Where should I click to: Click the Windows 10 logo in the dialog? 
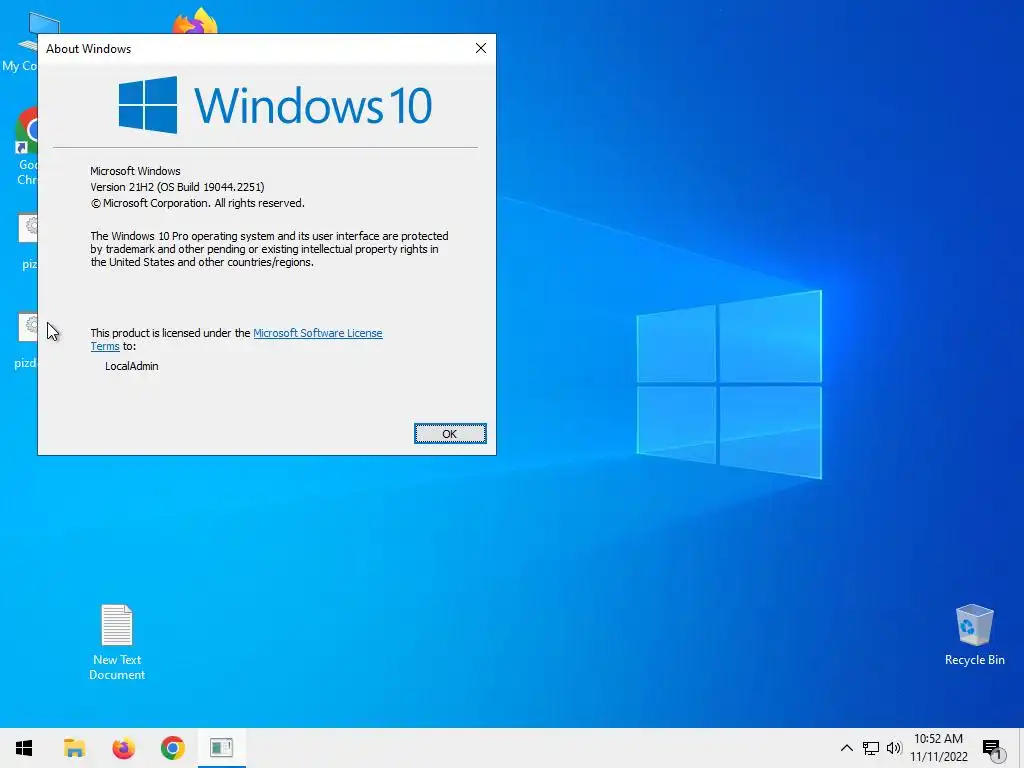[x=275, y=105]
